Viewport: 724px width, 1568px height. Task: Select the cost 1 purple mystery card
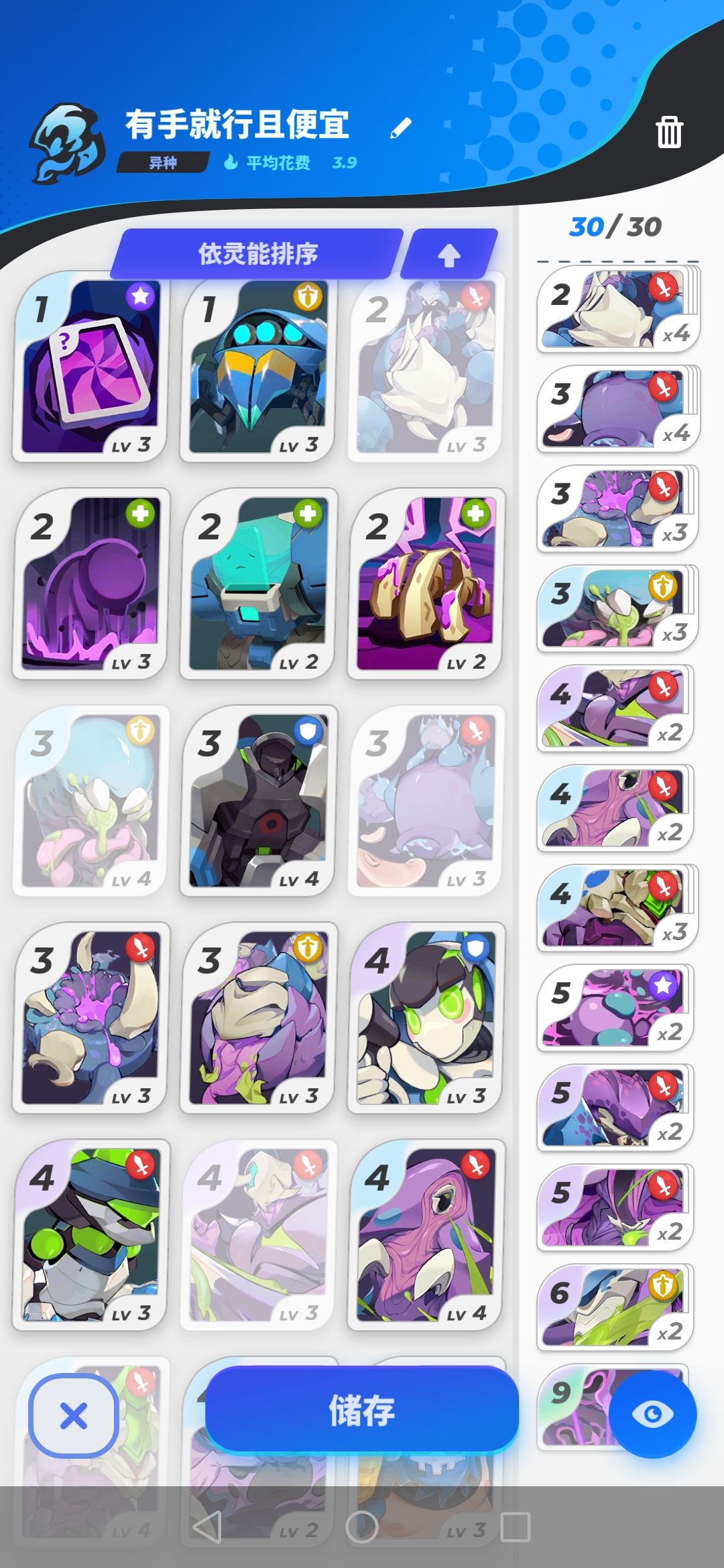pos(90,367)
